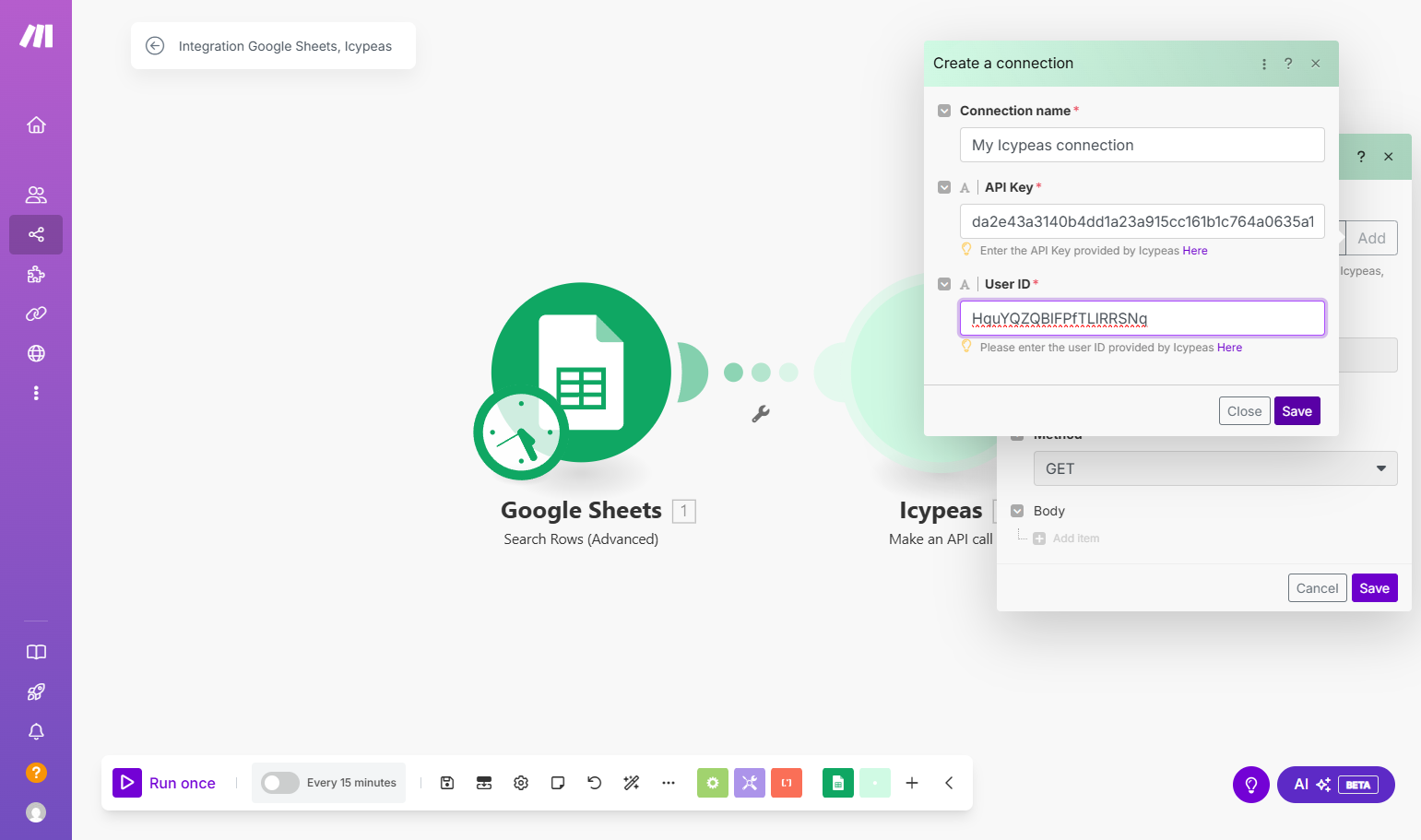
Task: Save the connection in the Create a connection dialog
Action: click(1297, 411)
